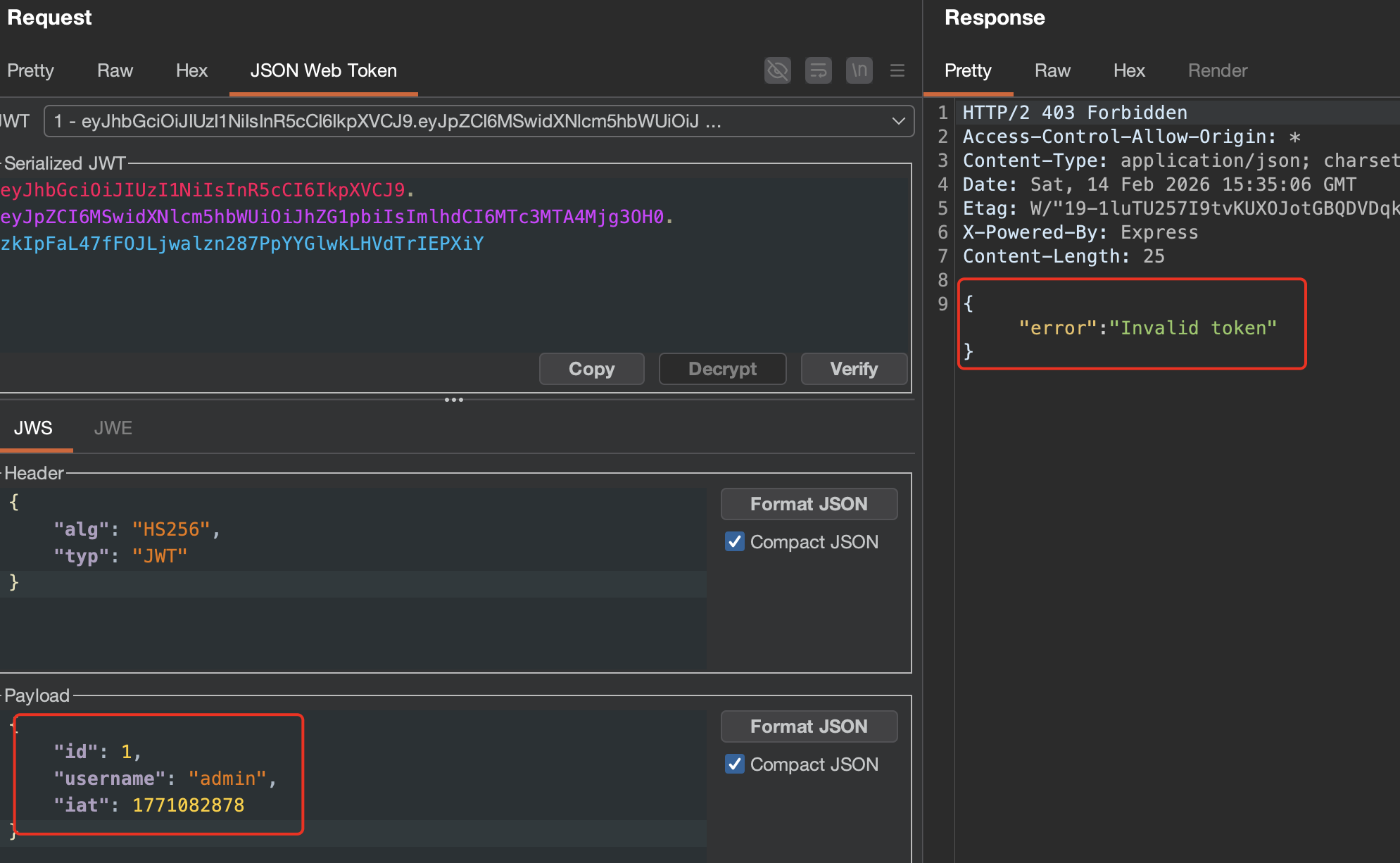Viewport: 1400px width, 863px height.
Task: Open the response Render tab
Action: [1217, 70]
